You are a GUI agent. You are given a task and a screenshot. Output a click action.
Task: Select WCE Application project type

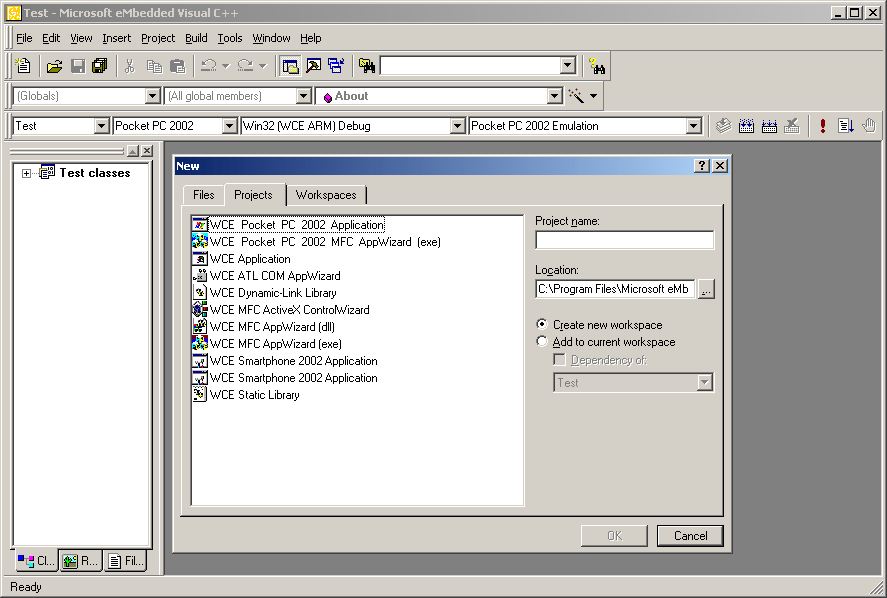click(x=242, y=259)
